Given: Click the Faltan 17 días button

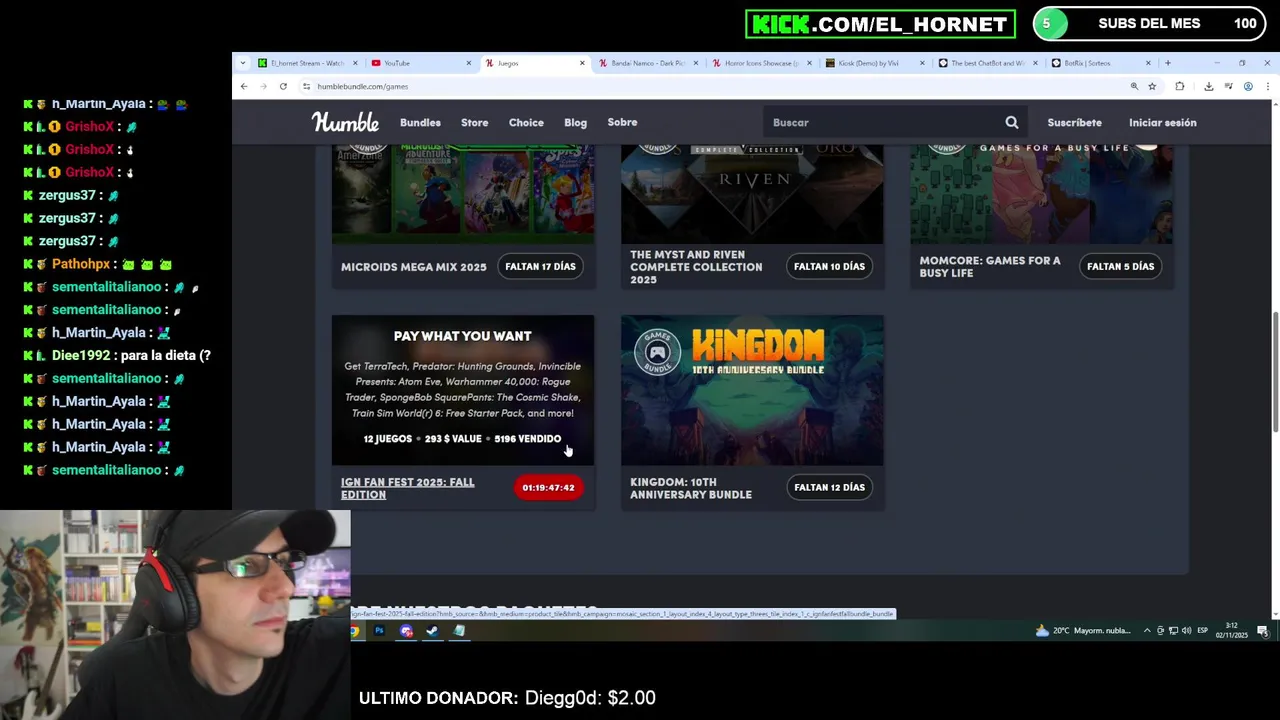Looking at the screenshot, I should click(x=540, y=266).
